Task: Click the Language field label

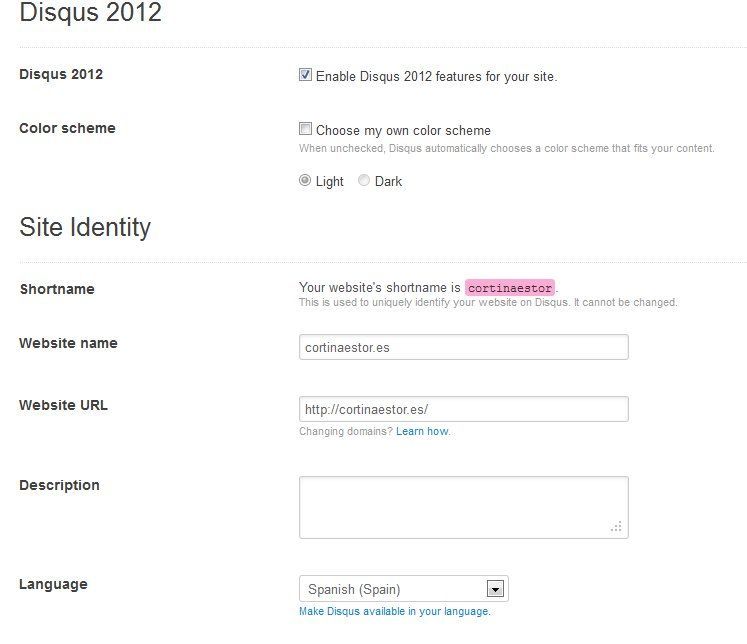Action: coord(53,584)
